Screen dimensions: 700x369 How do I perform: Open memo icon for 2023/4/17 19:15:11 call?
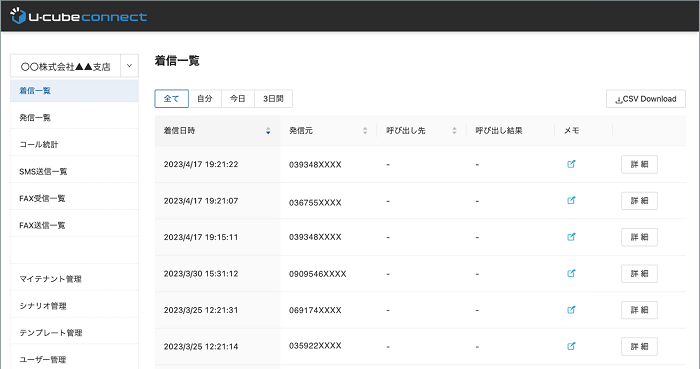point(571,237)
